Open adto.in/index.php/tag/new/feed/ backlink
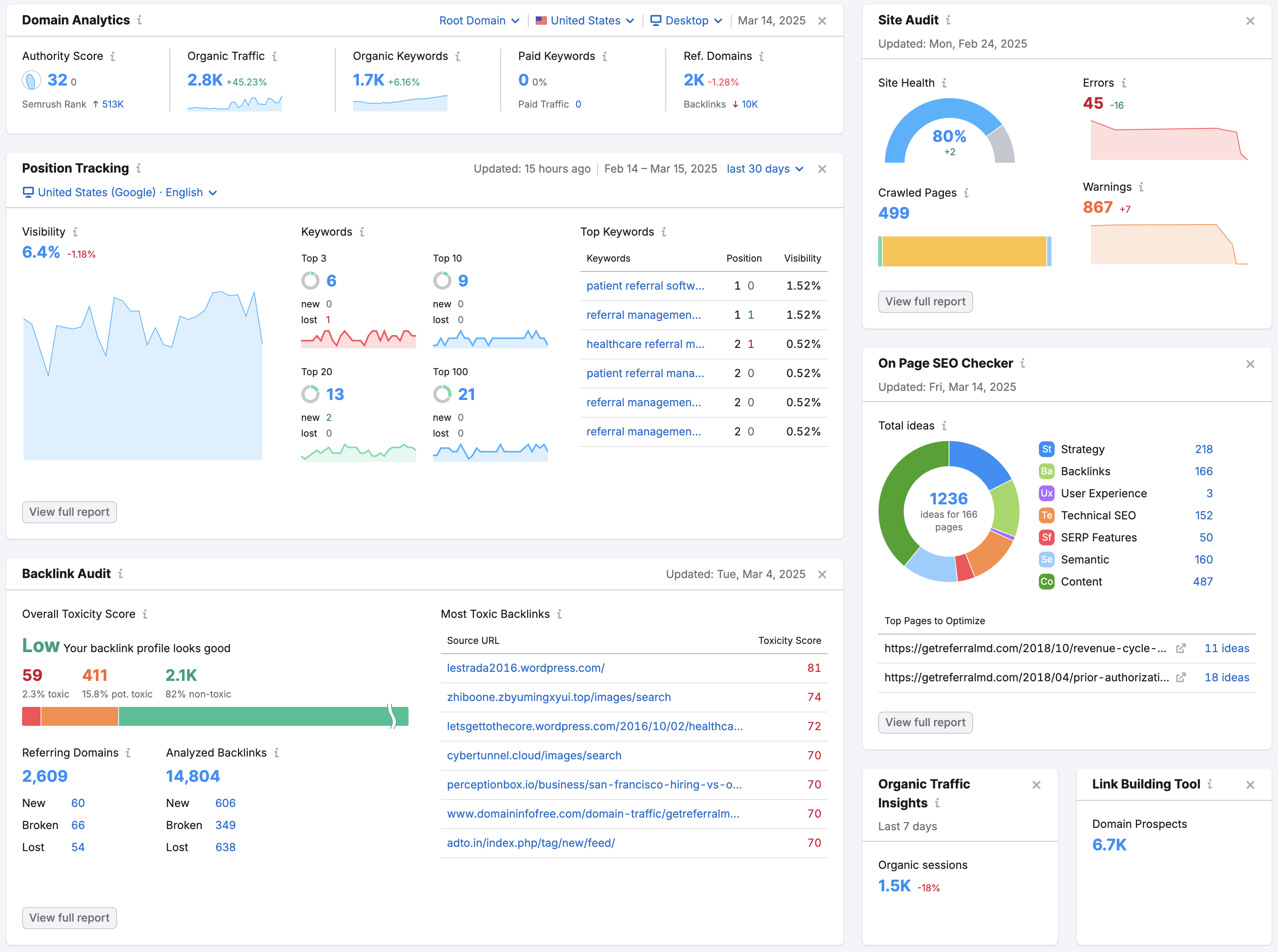Viewport: 1278px width, 952px height. tap(531, 843)
